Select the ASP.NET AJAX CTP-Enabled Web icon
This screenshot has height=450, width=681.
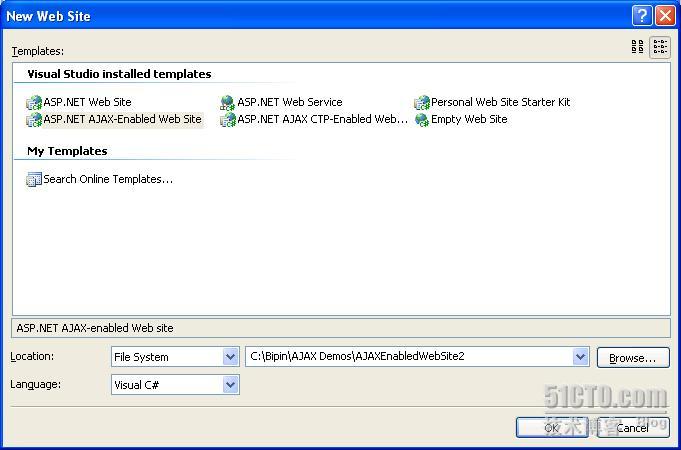click(227, 119)
